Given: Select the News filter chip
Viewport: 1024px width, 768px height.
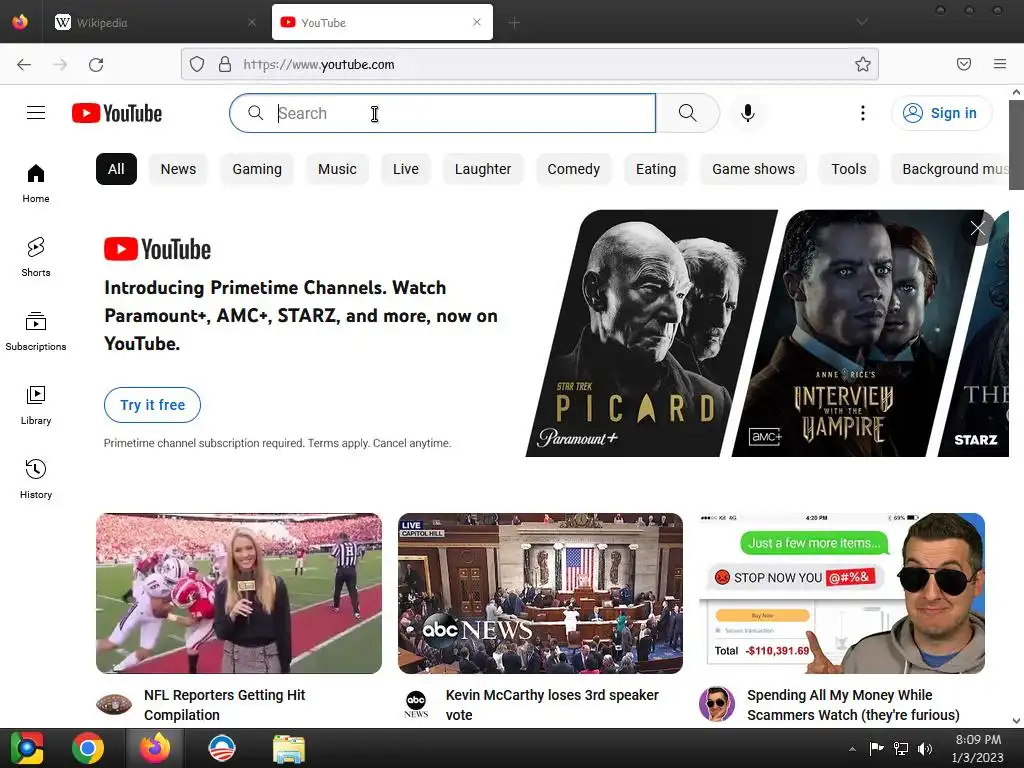Looking at the screenshot, I should [178, 169].
